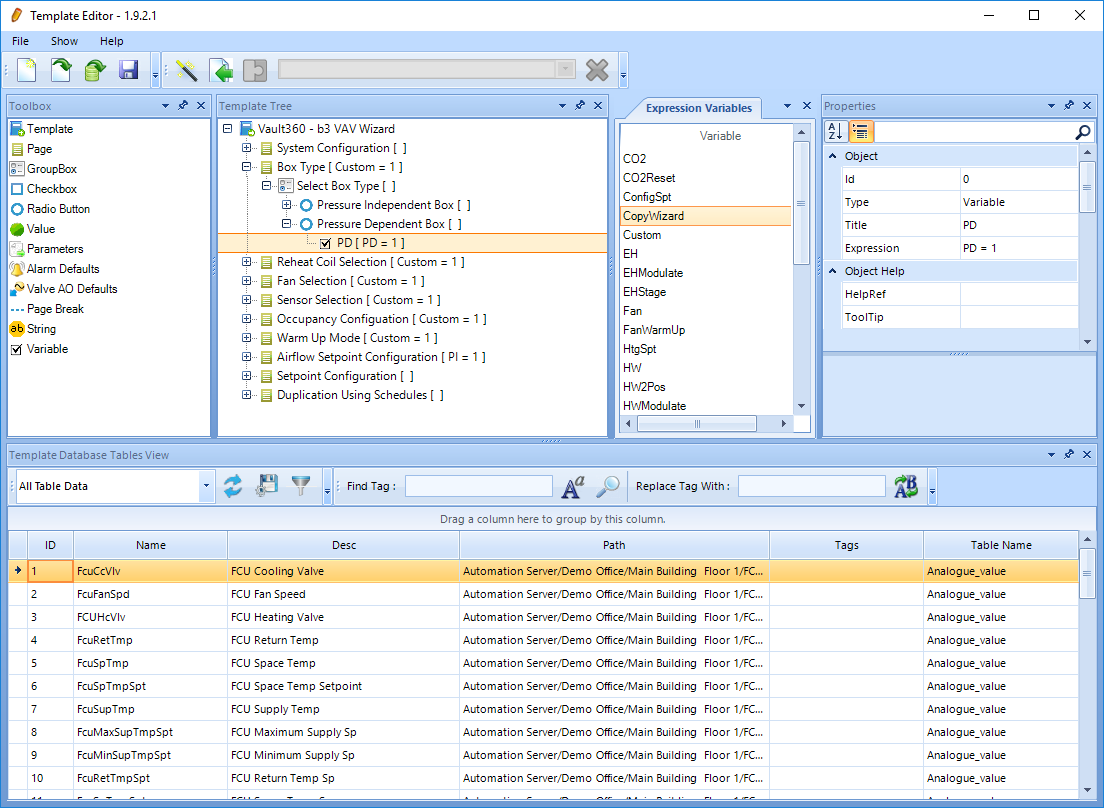The width and height of the screenshot is (1104, 808).
Task: Open the Show menu
Action: point(64,41)
